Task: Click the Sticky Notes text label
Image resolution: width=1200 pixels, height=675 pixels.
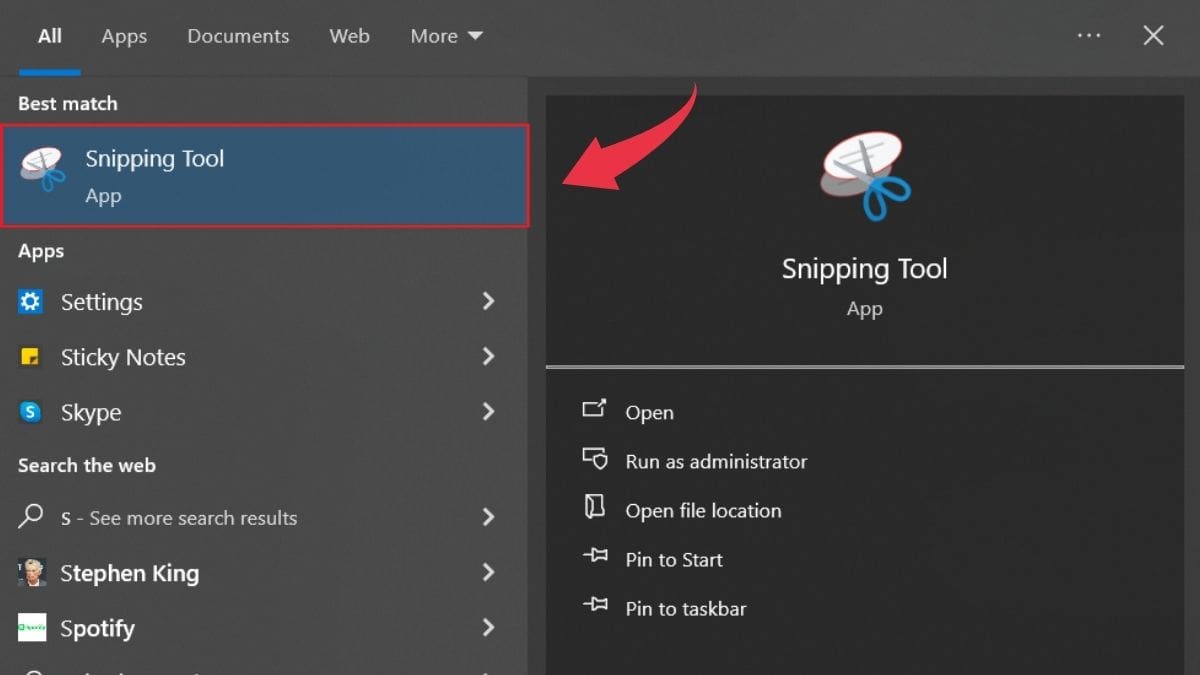Action: pos(123,357)
